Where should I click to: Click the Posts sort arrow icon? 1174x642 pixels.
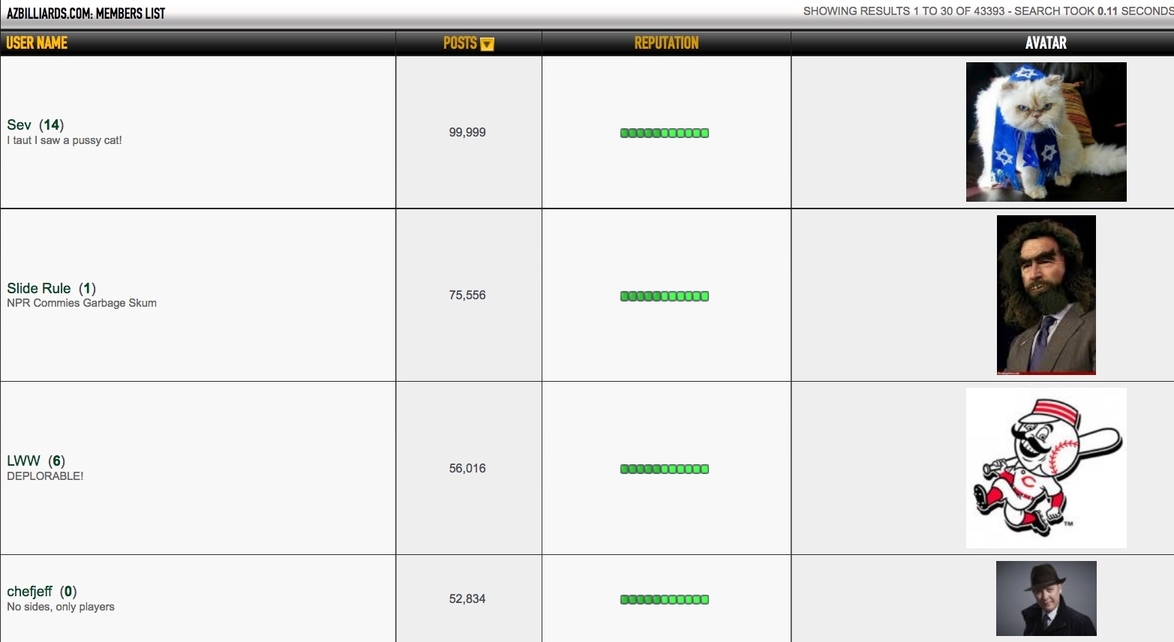[487, 44]
